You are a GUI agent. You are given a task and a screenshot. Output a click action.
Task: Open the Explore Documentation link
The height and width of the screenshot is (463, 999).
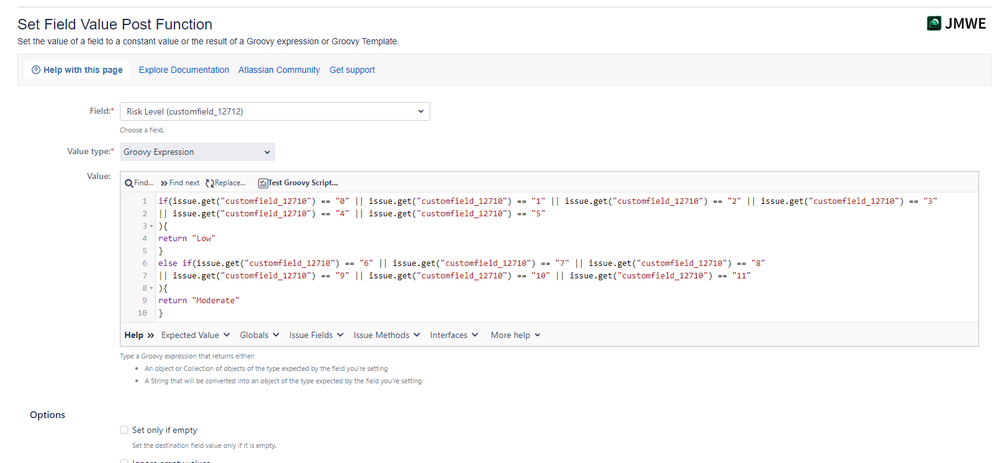tap(183, 70)
